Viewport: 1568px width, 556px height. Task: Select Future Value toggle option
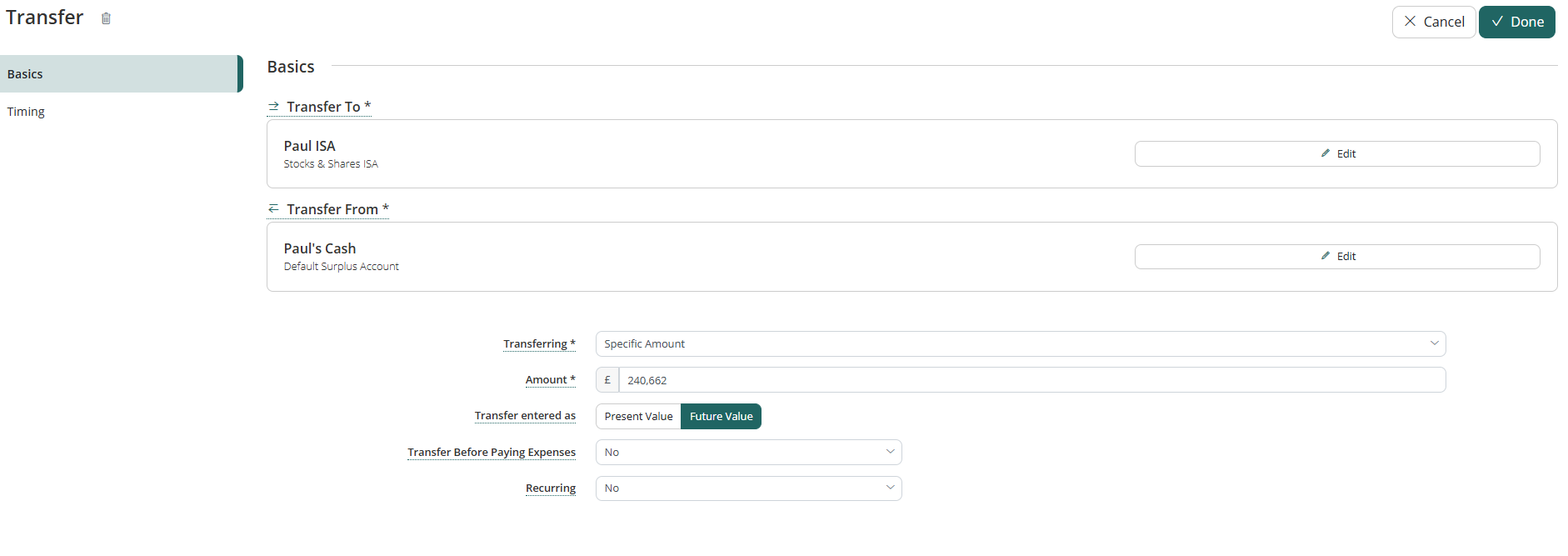(x=721, y=417)
